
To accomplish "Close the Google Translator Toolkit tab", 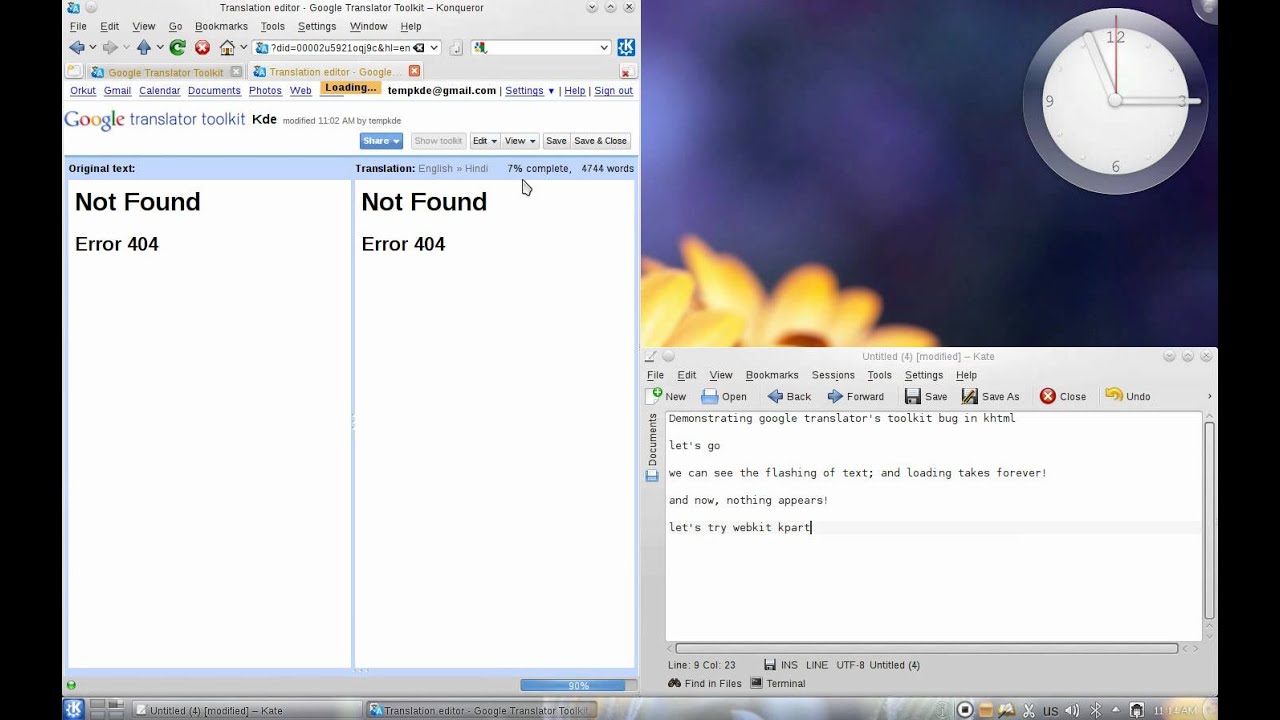I will click(x=236, y=72).
